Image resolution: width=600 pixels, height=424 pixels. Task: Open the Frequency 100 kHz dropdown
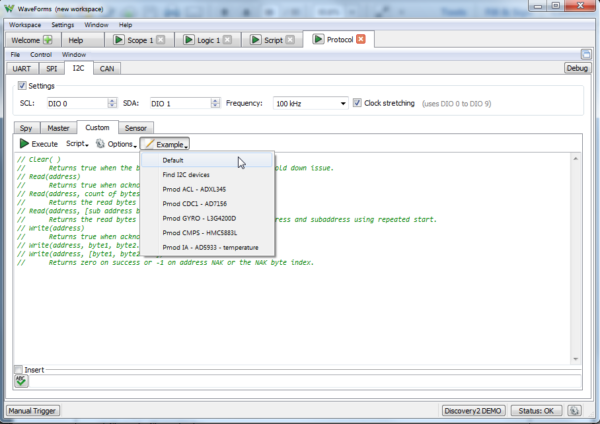[x=310, y=103]
